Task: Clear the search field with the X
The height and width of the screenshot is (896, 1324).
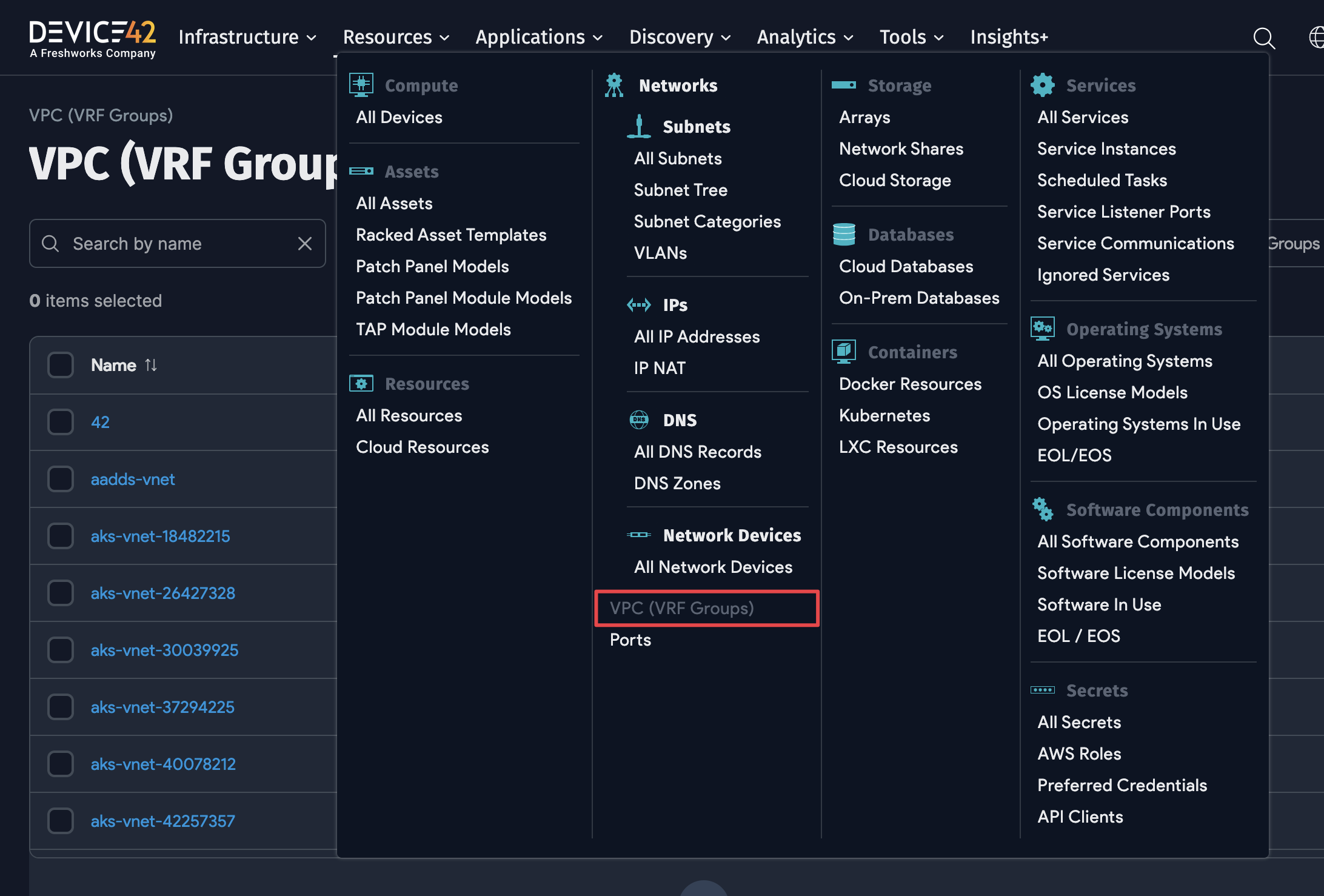Action: pos(305,243)
